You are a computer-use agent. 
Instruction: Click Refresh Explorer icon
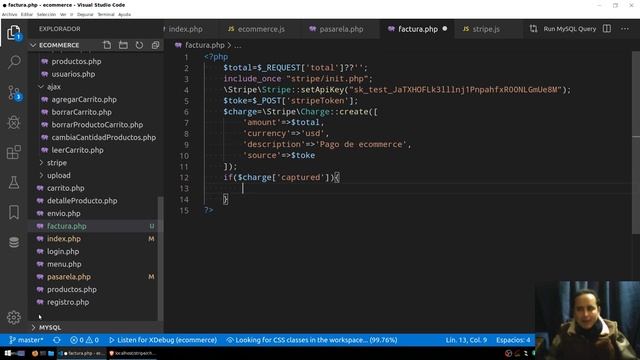click(139, 45)
